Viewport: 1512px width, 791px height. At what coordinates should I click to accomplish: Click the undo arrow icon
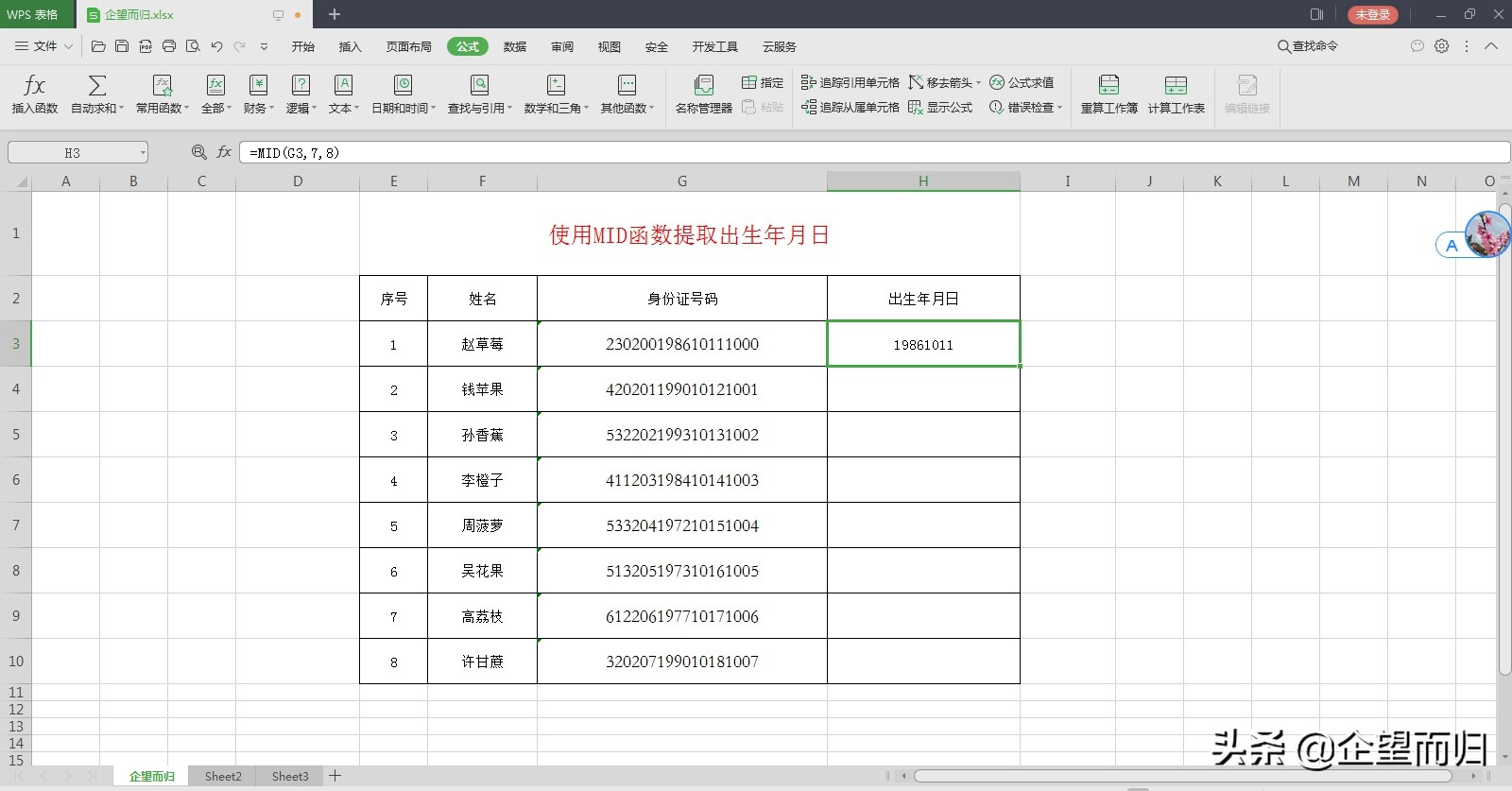click(216, 46)
